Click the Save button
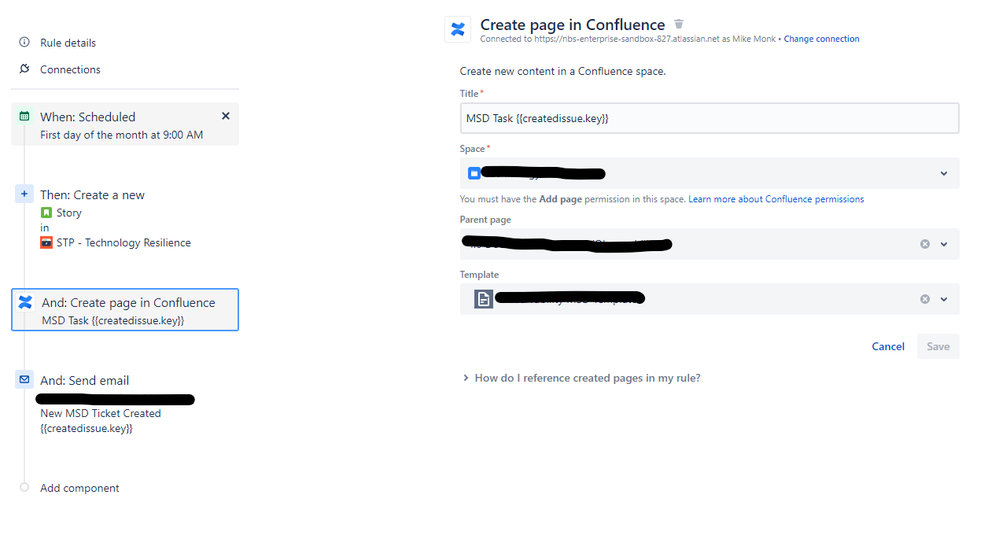Viewport: 999px width, 536px height. 938,346
